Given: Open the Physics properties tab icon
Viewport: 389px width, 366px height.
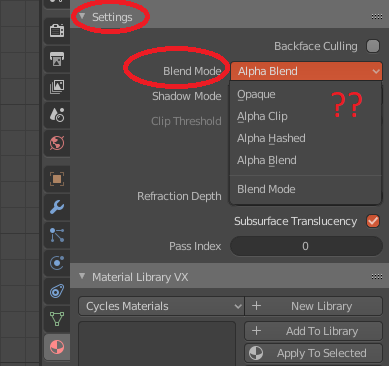Looking at the screenshot, I should (x=57, y=263).
